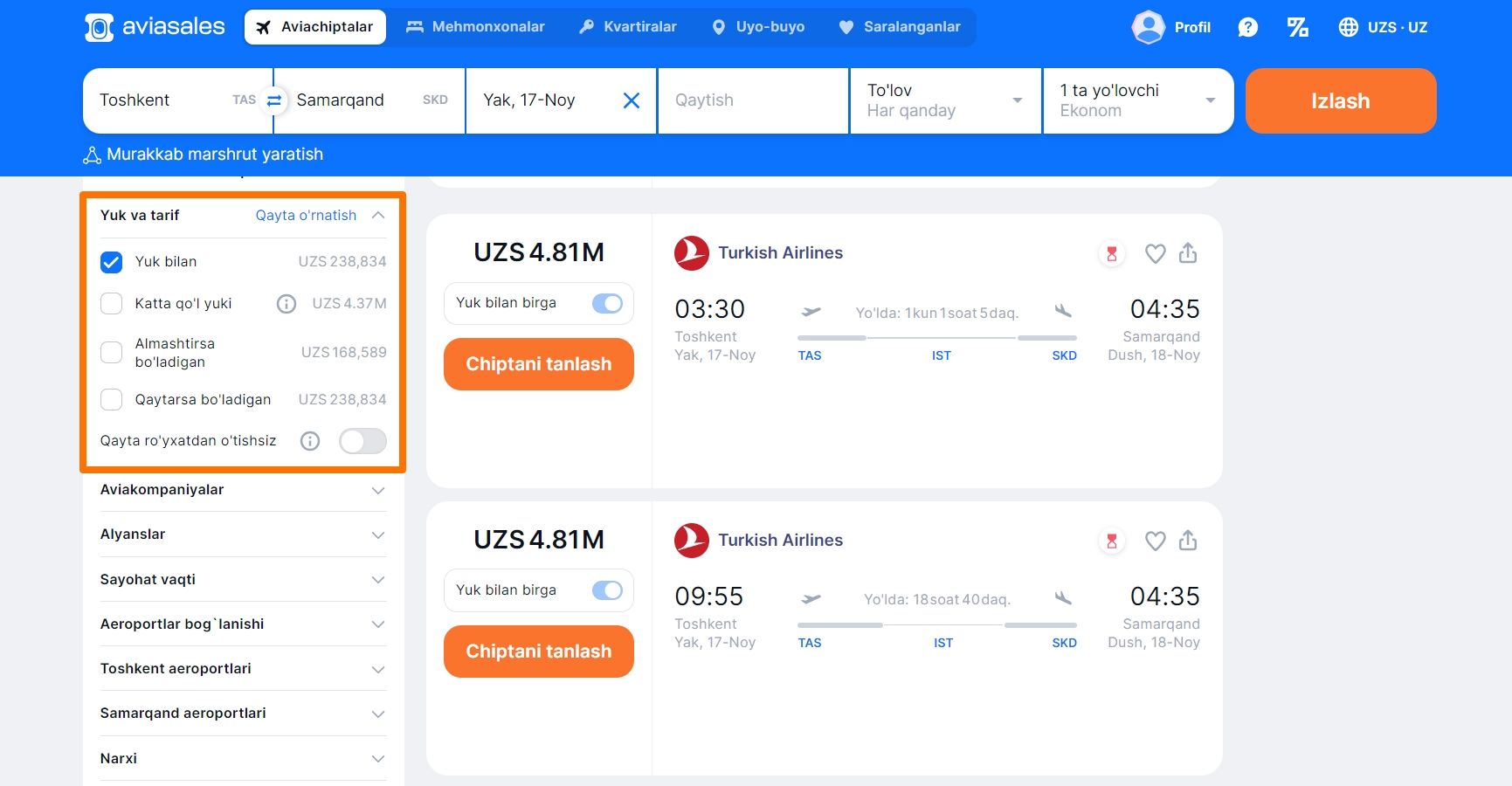Clear the Yak, 17-Noy departure date
Viewport: 1512px width, 786px height.
click(632, 100)
